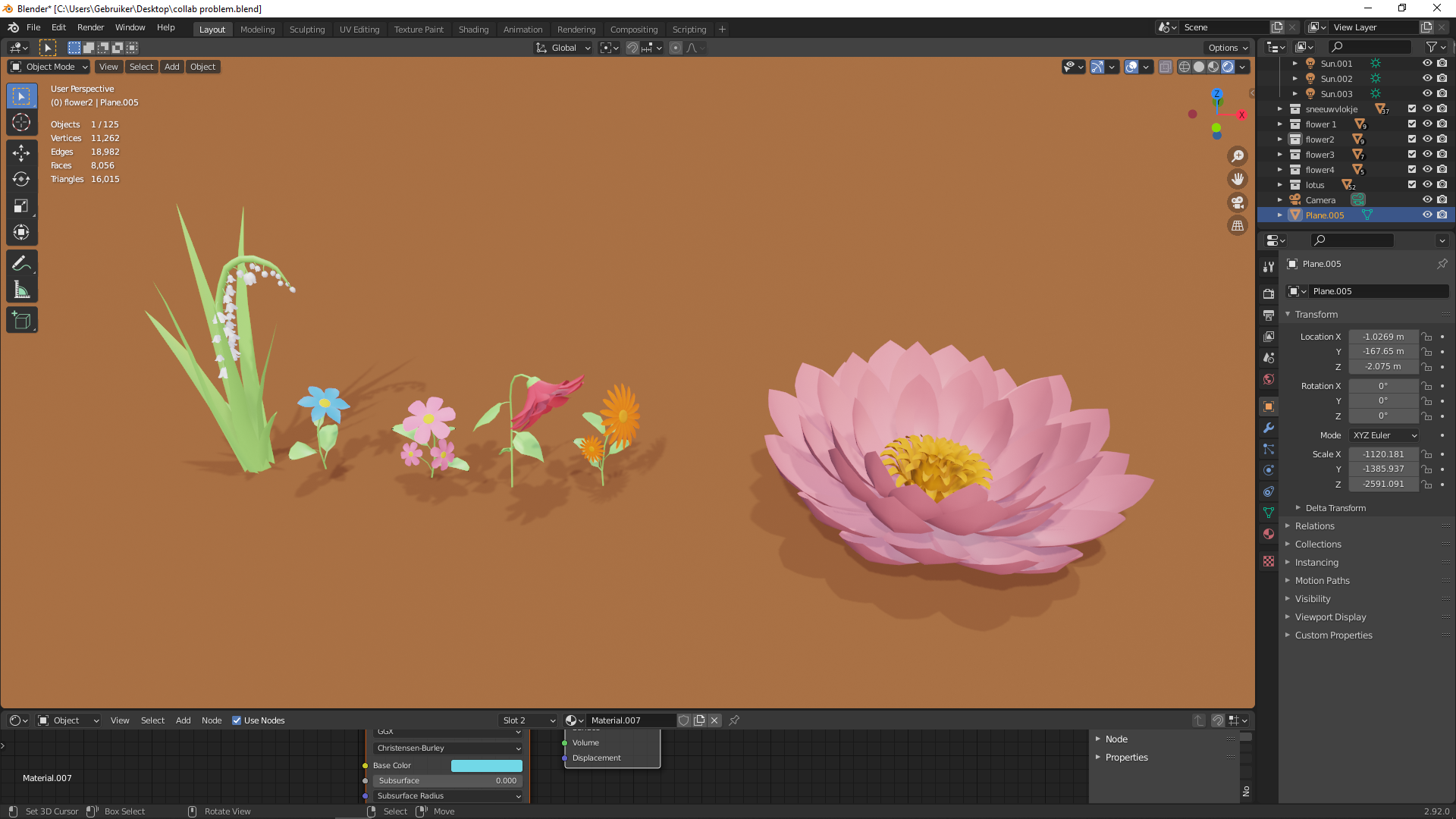1456x819 pixels.
Task: Select the Scale tool
Action: coord(21,206)
